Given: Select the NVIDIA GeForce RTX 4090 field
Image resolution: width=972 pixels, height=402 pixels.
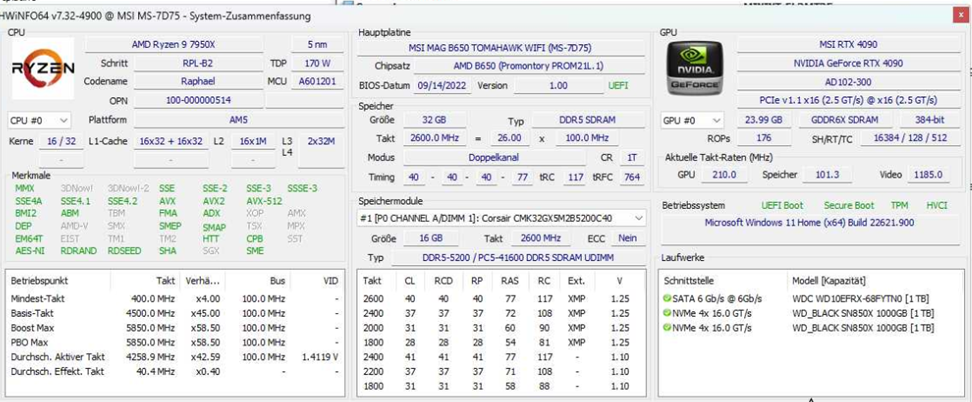Looking at the screenshot, I should (x=848, y=63).
